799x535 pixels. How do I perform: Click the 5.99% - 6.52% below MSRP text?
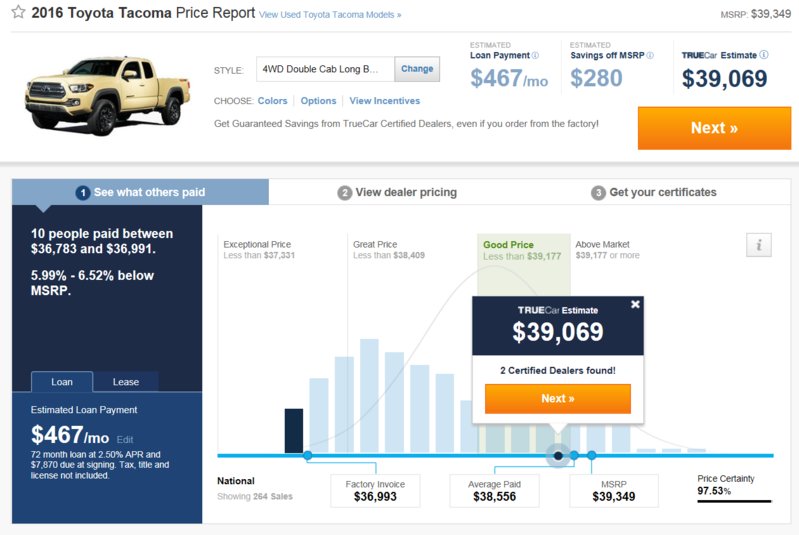(92, 283)
